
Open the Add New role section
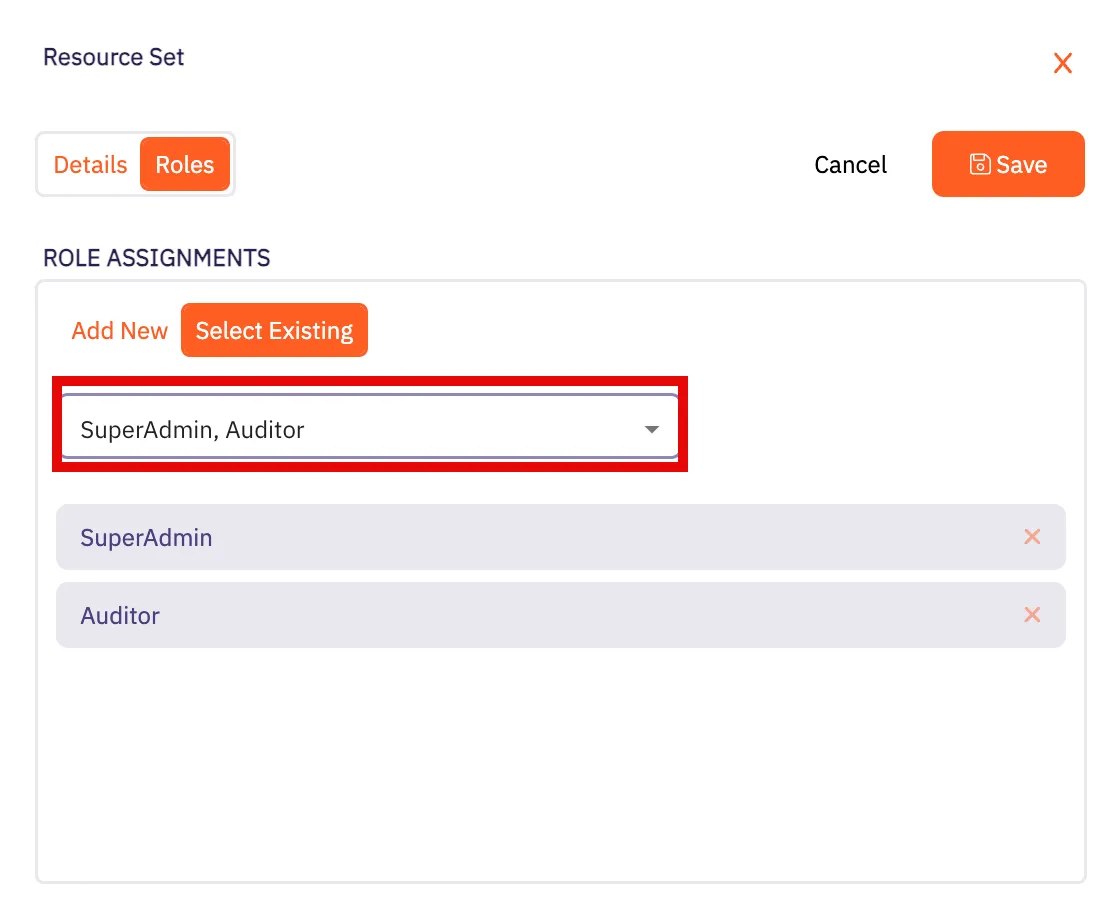119,330
